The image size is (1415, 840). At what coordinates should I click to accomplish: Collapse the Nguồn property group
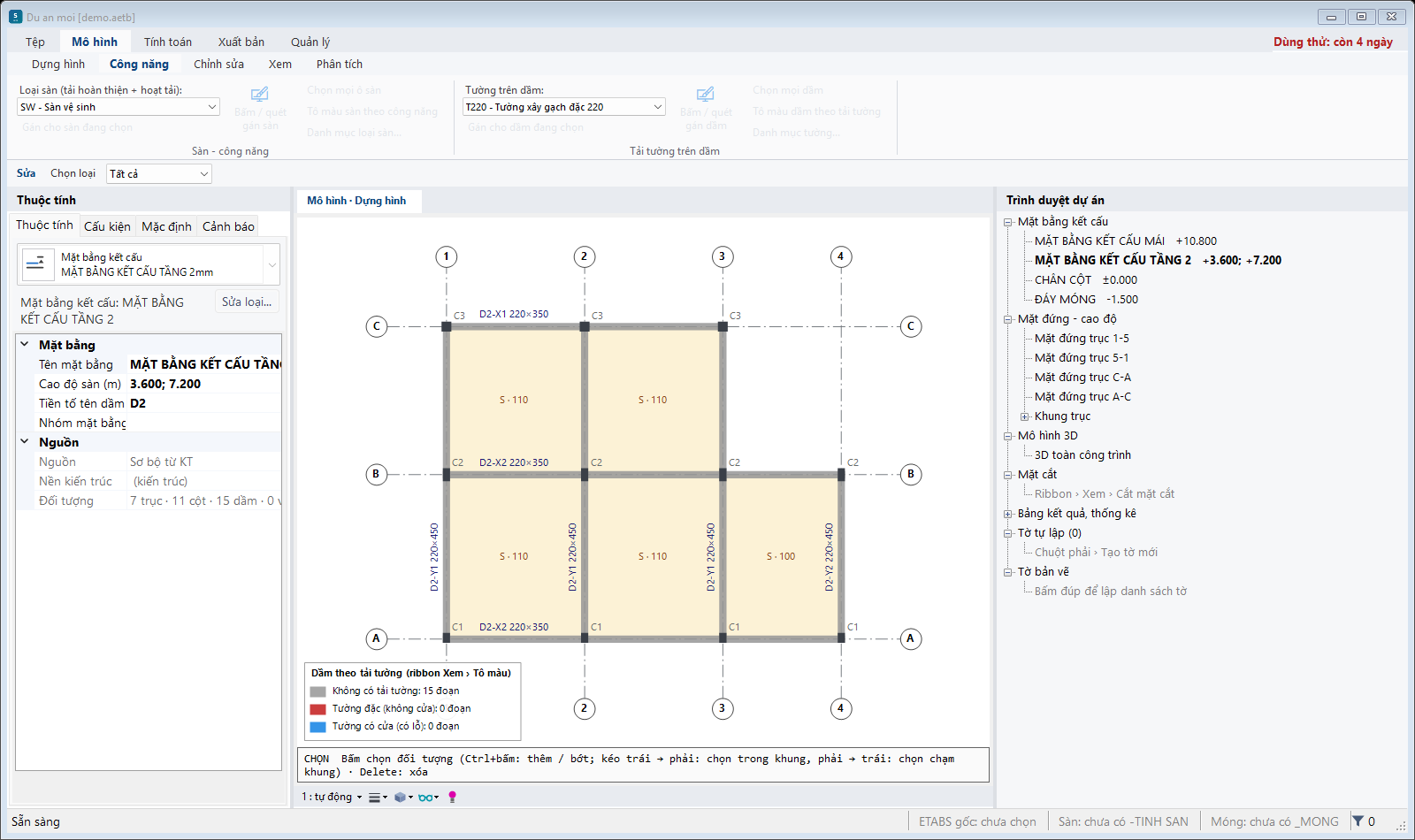(x=25, y=442)
